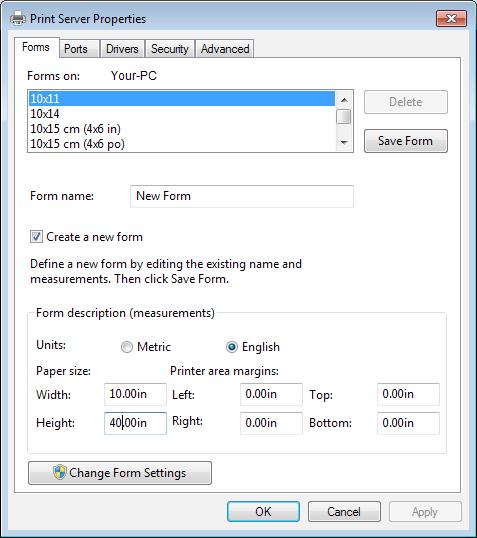Select the Metric units radio button
The image size is (477, 538).
pyautogui.click(x=127, y=347)
